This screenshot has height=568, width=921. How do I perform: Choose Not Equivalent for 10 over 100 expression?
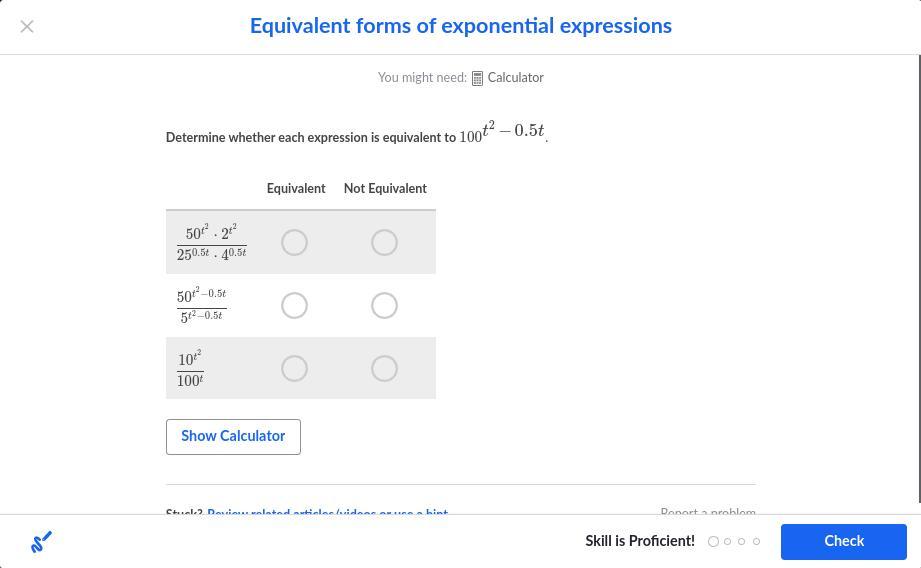click(384, 369)
